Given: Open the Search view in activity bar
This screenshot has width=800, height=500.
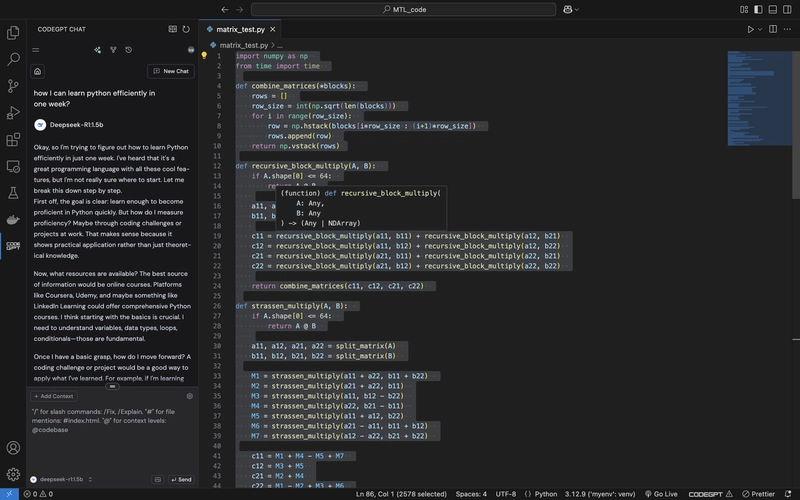Looking at the screenshot, I should (x=13, y=59).
